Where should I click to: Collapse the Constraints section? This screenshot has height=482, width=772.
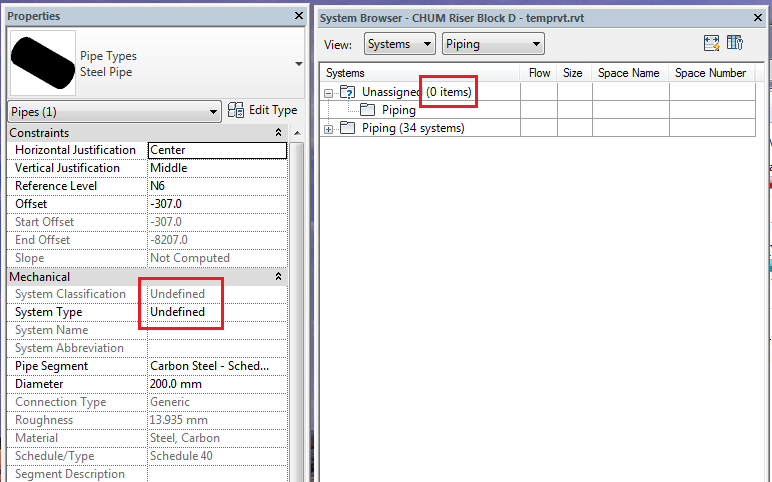278,132
